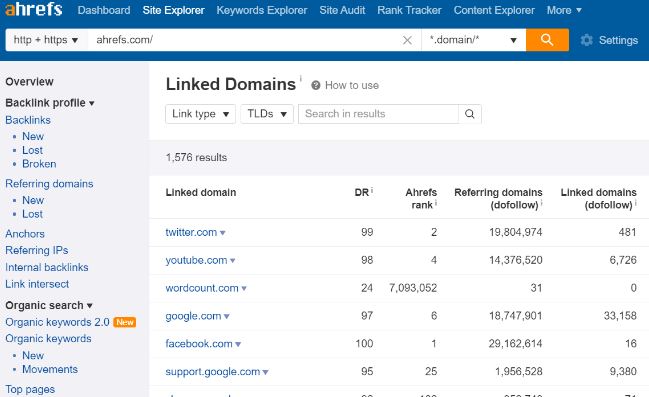Viewport: 649px width, 397px height.
Task: Open Keywords Explorer
Action: click(x=262, y=10)
